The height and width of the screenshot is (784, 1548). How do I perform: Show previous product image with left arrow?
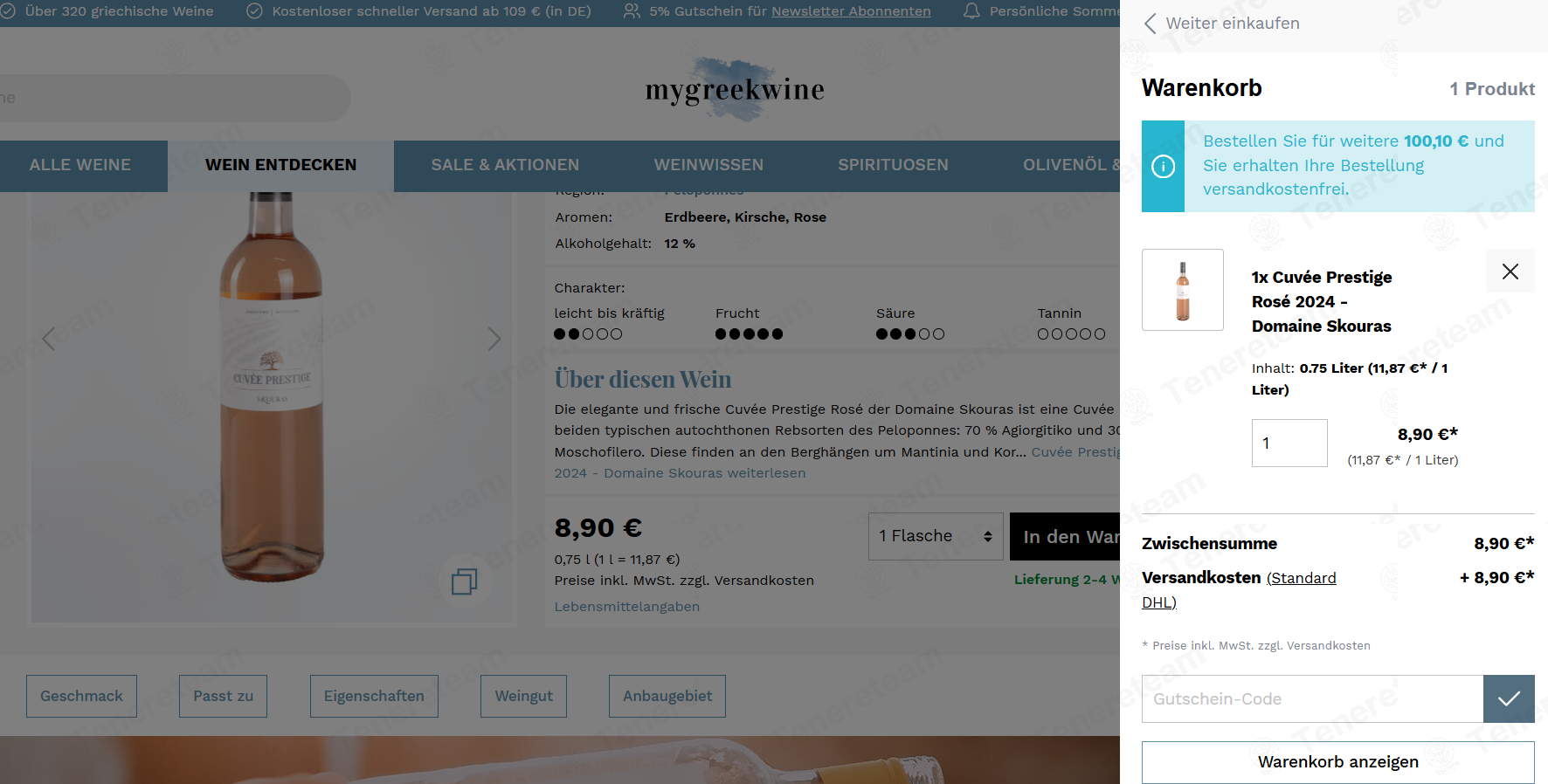[49, 339]
